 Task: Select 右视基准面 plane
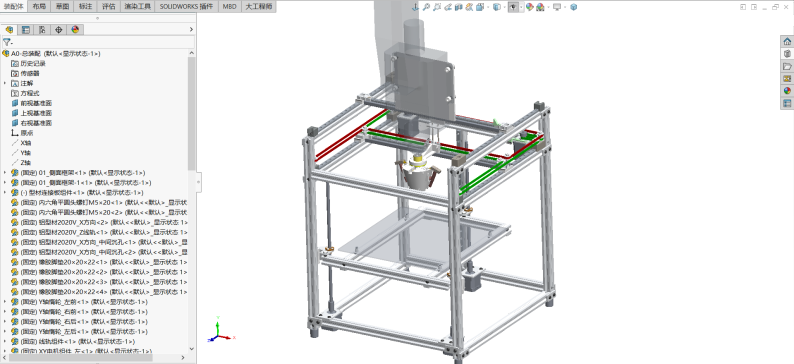coord(31,123)
